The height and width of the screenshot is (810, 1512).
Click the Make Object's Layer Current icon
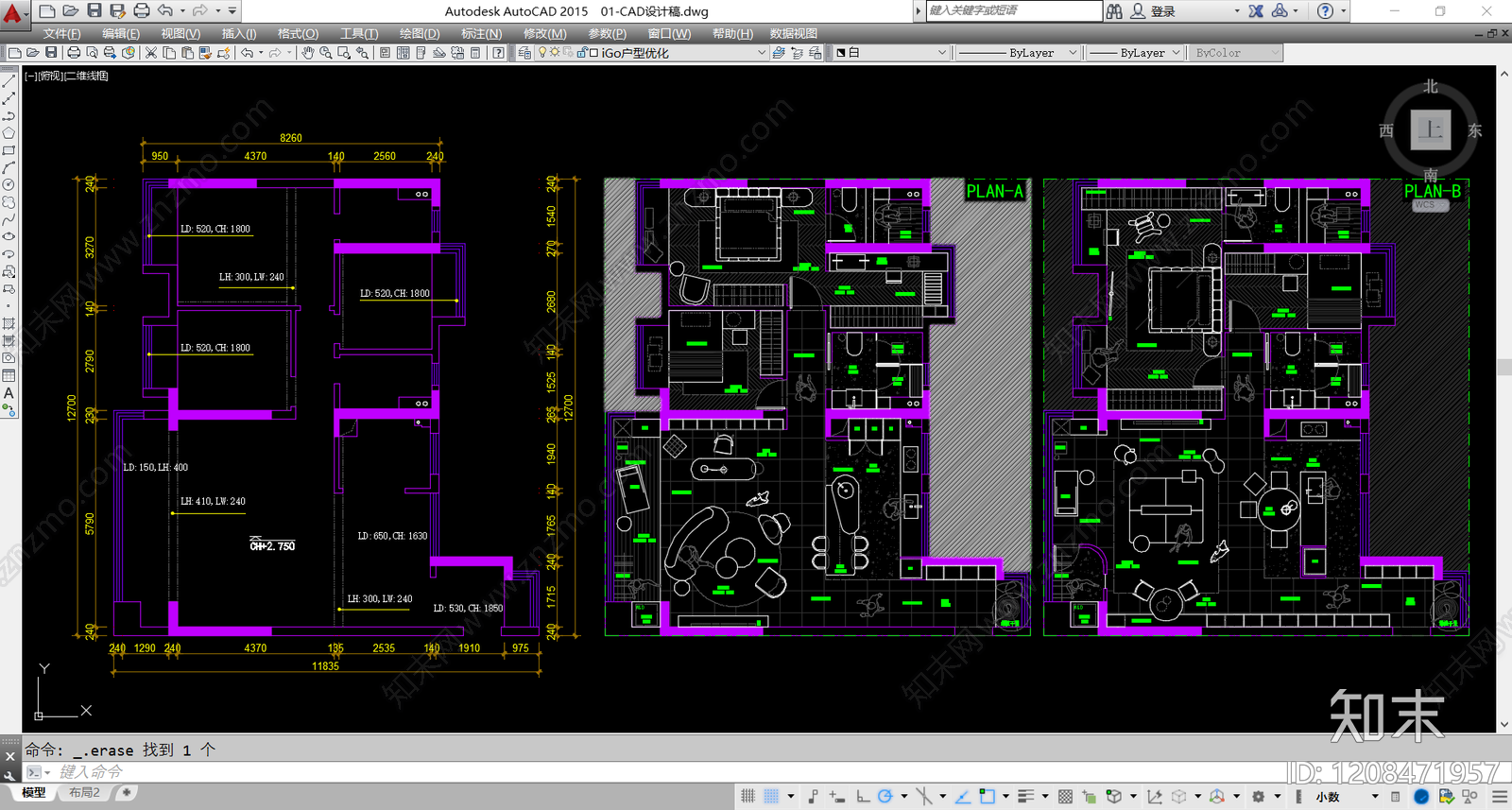778,53
